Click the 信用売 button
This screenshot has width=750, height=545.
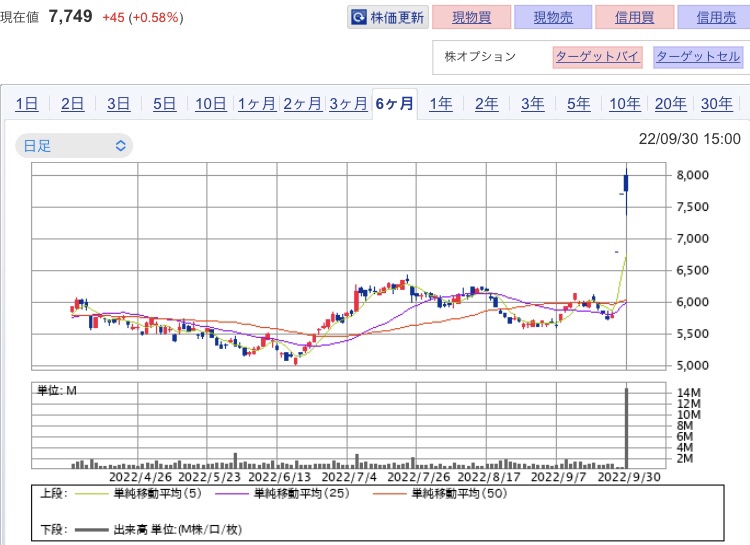[x=716, y=17]
